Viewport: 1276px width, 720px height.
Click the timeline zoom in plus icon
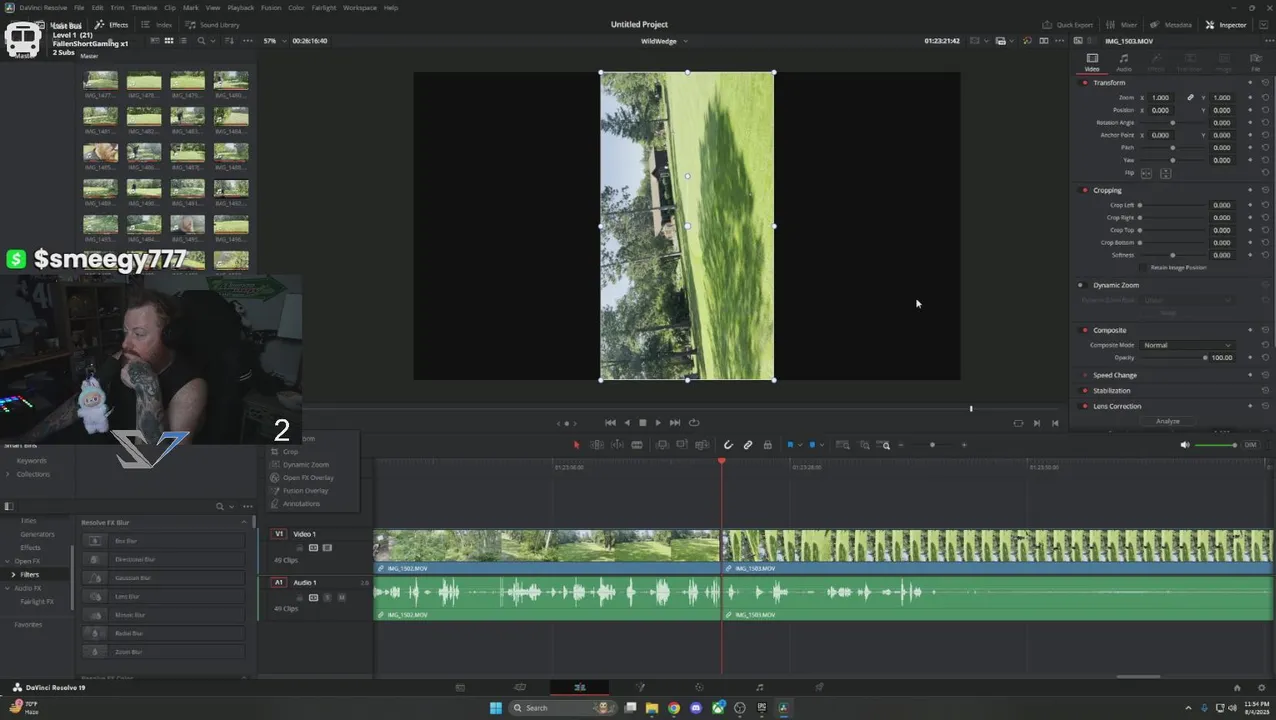pyautogui.click(x=964, y=445)
